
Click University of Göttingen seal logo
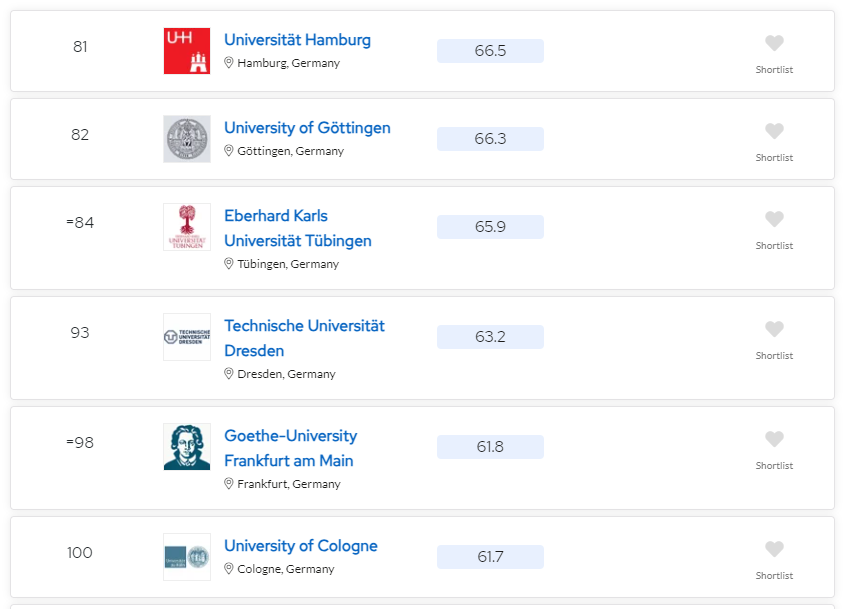(x=187, y=139)
